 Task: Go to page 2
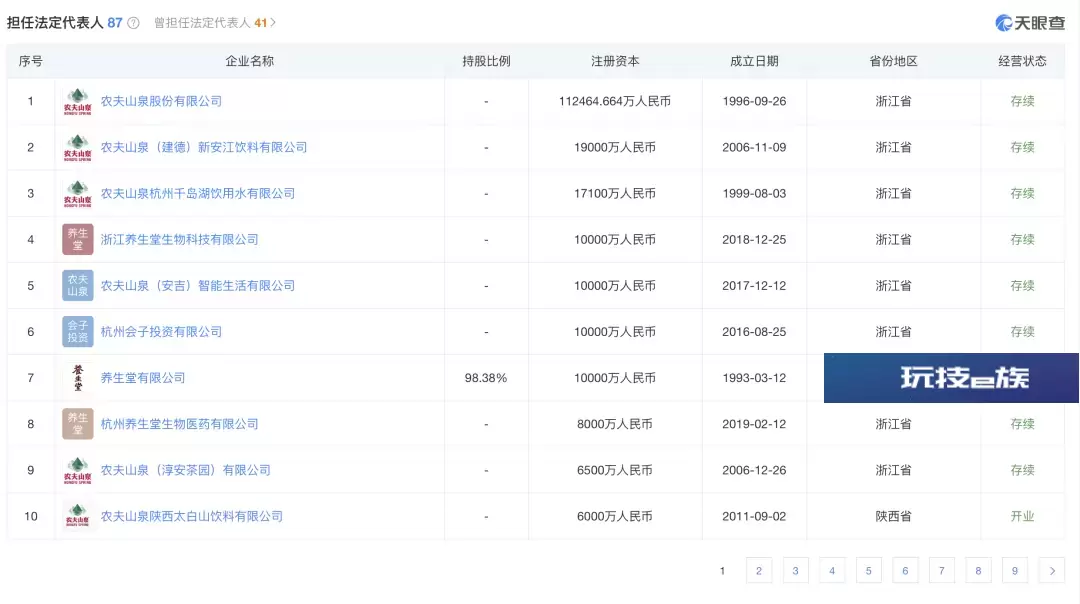coord(758,571)
